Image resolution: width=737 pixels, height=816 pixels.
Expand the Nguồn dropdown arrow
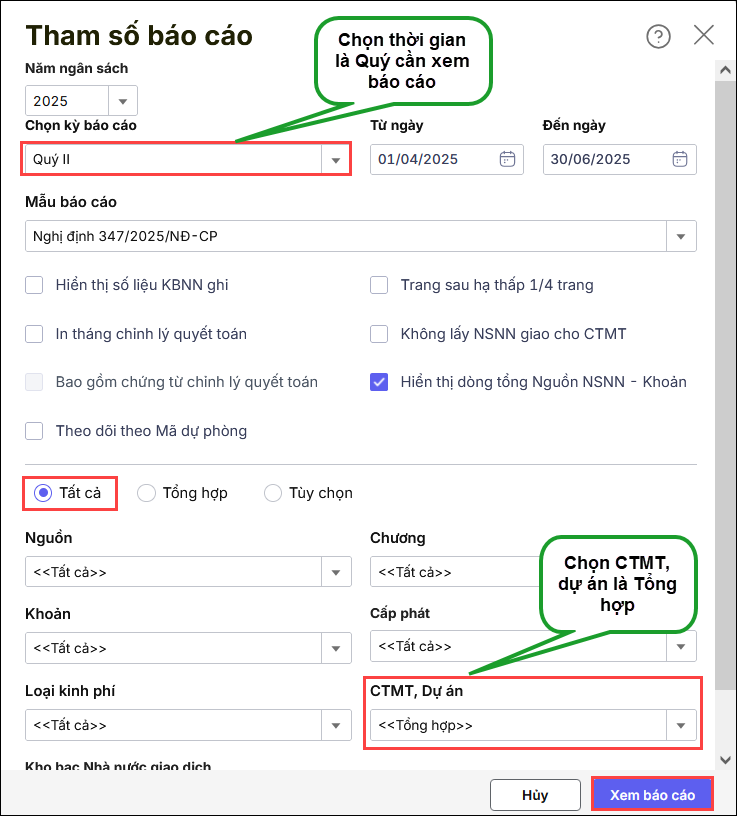coord(335,573)
